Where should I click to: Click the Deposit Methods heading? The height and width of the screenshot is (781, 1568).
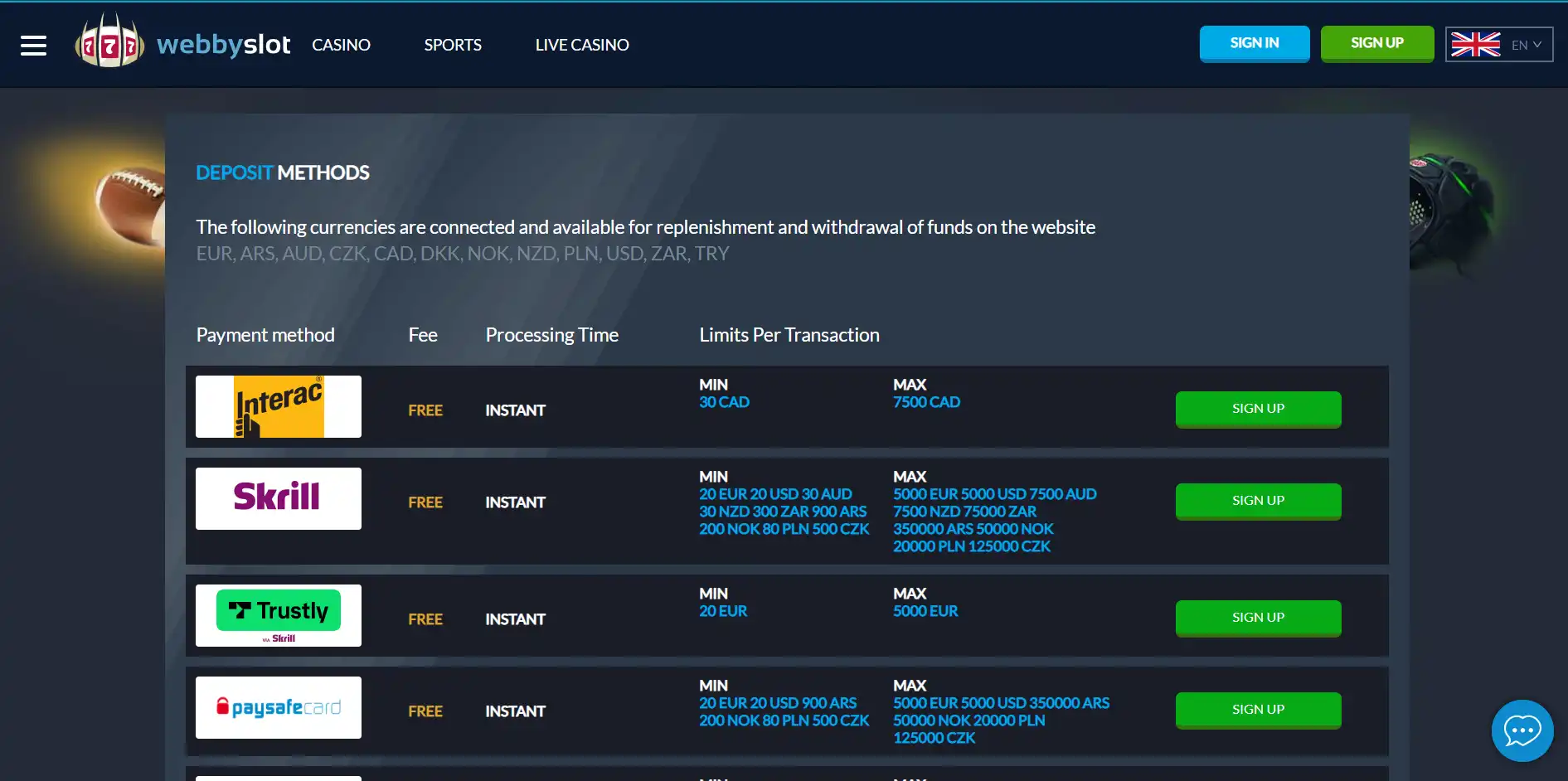pos(283,172)
